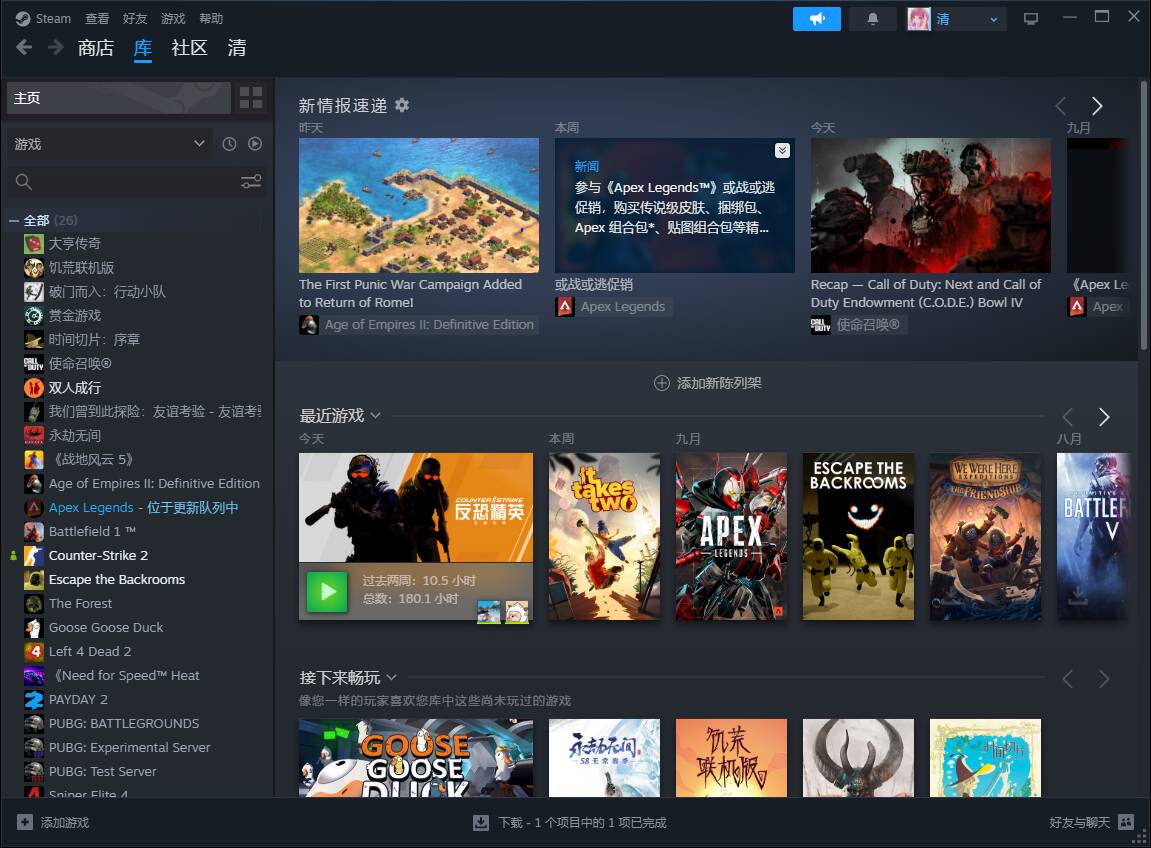Click the notifications bell icon

(x=871, y=18)
